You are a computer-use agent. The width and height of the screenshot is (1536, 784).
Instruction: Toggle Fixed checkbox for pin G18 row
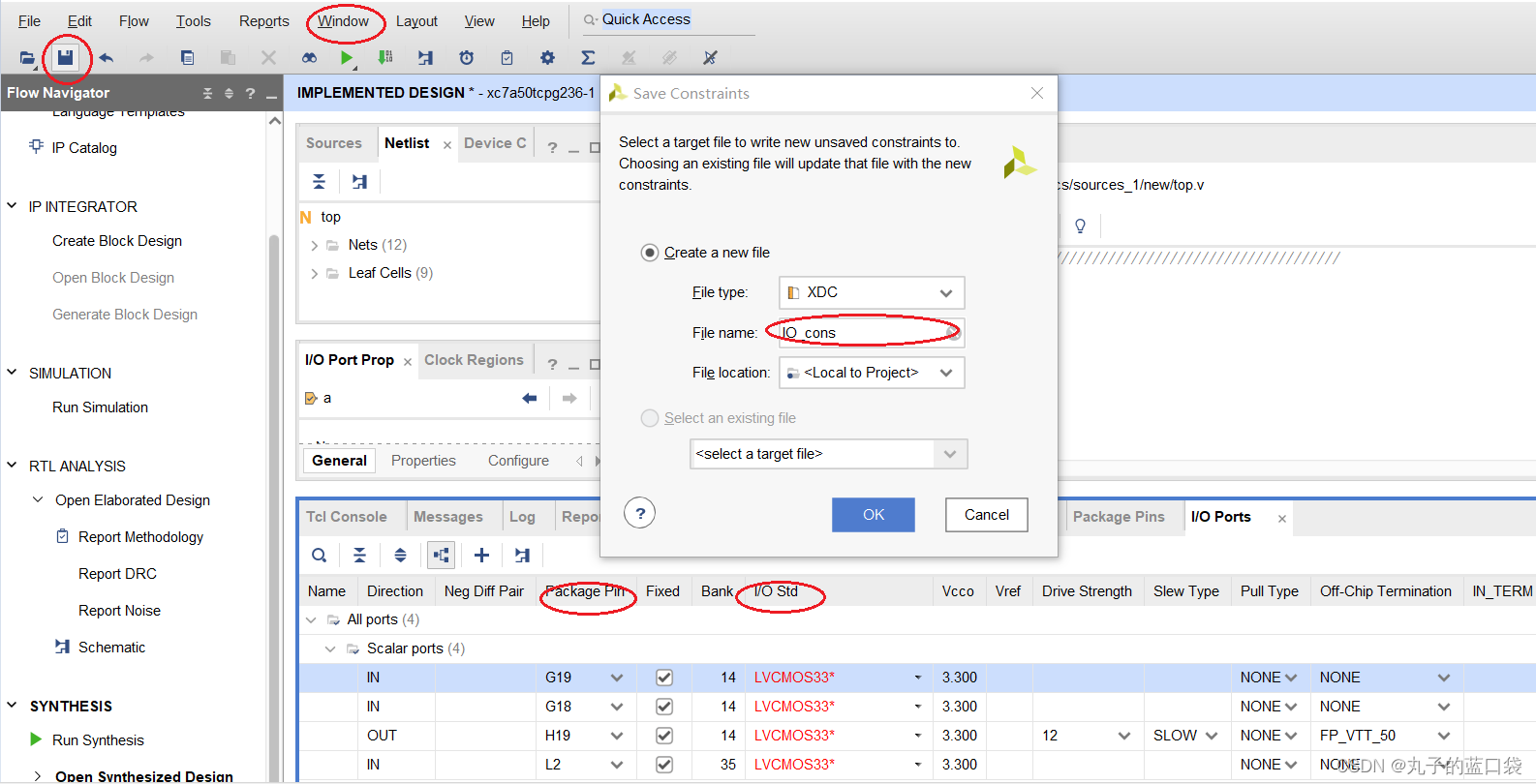pos(664,707)
